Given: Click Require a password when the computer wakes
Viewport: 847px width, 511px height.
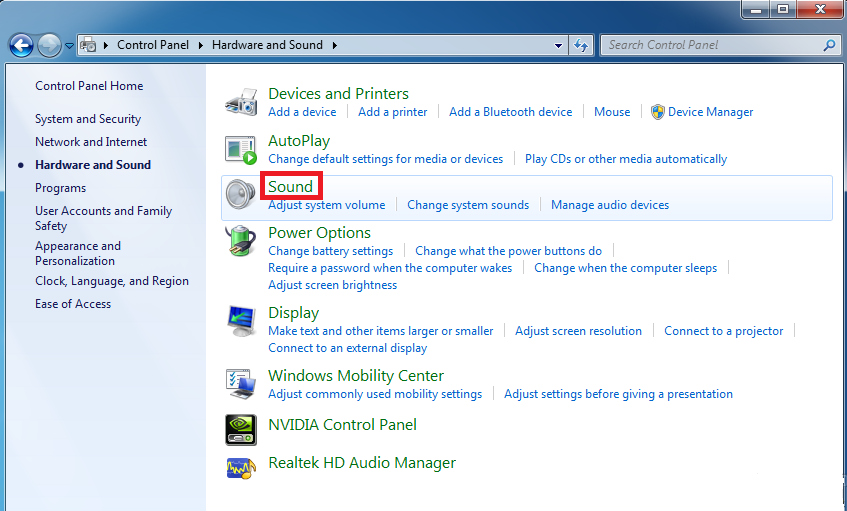Looking at the screenshot, I should pos(390,268).
